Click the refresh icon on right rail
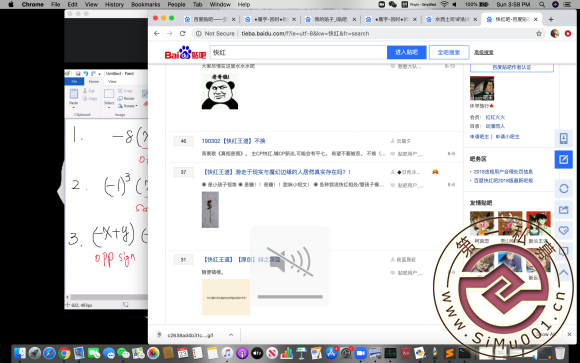 pyautogui.click(x=563, y=189)
